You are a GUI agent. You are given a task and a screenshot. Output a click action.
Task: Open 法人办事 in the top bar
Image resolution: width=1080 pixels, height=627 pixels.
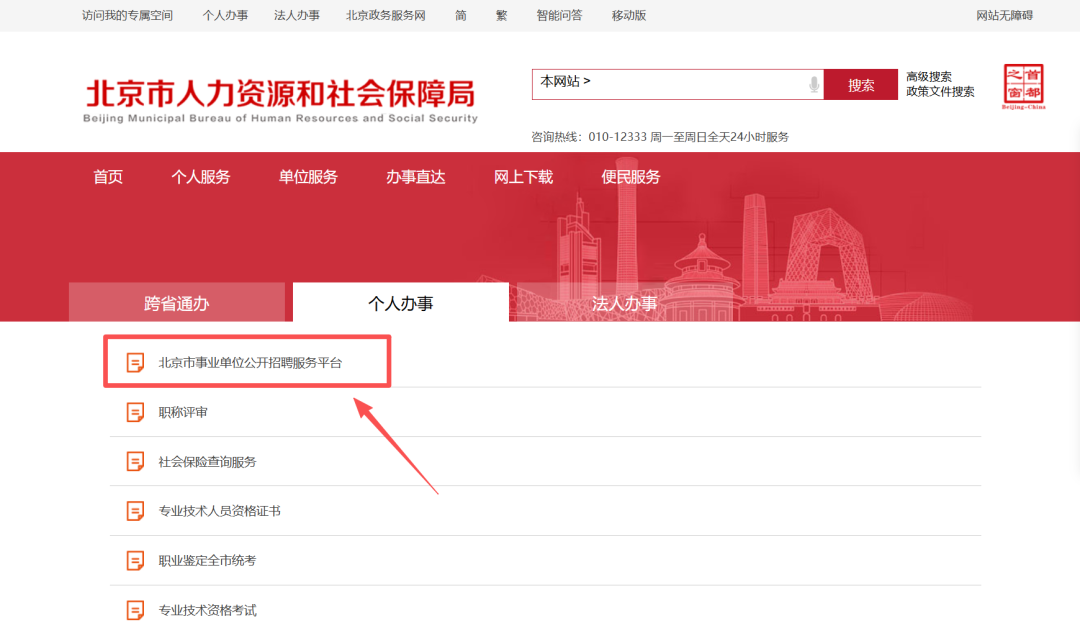pyautogui.click(x=297, y=15)
